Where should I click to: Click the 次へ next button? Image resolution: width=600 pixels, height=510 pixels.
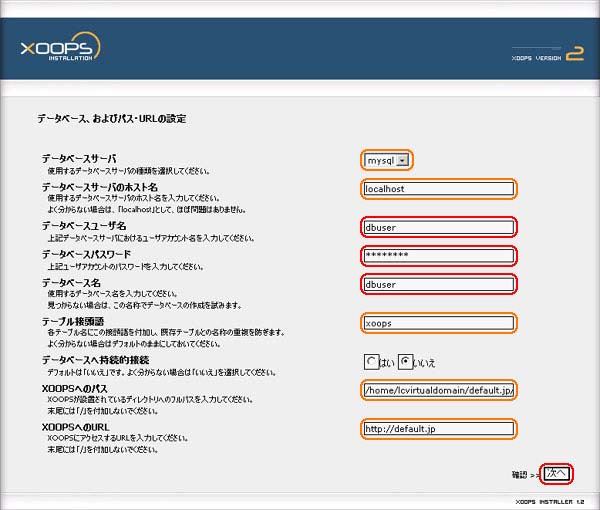coord(556,474)
